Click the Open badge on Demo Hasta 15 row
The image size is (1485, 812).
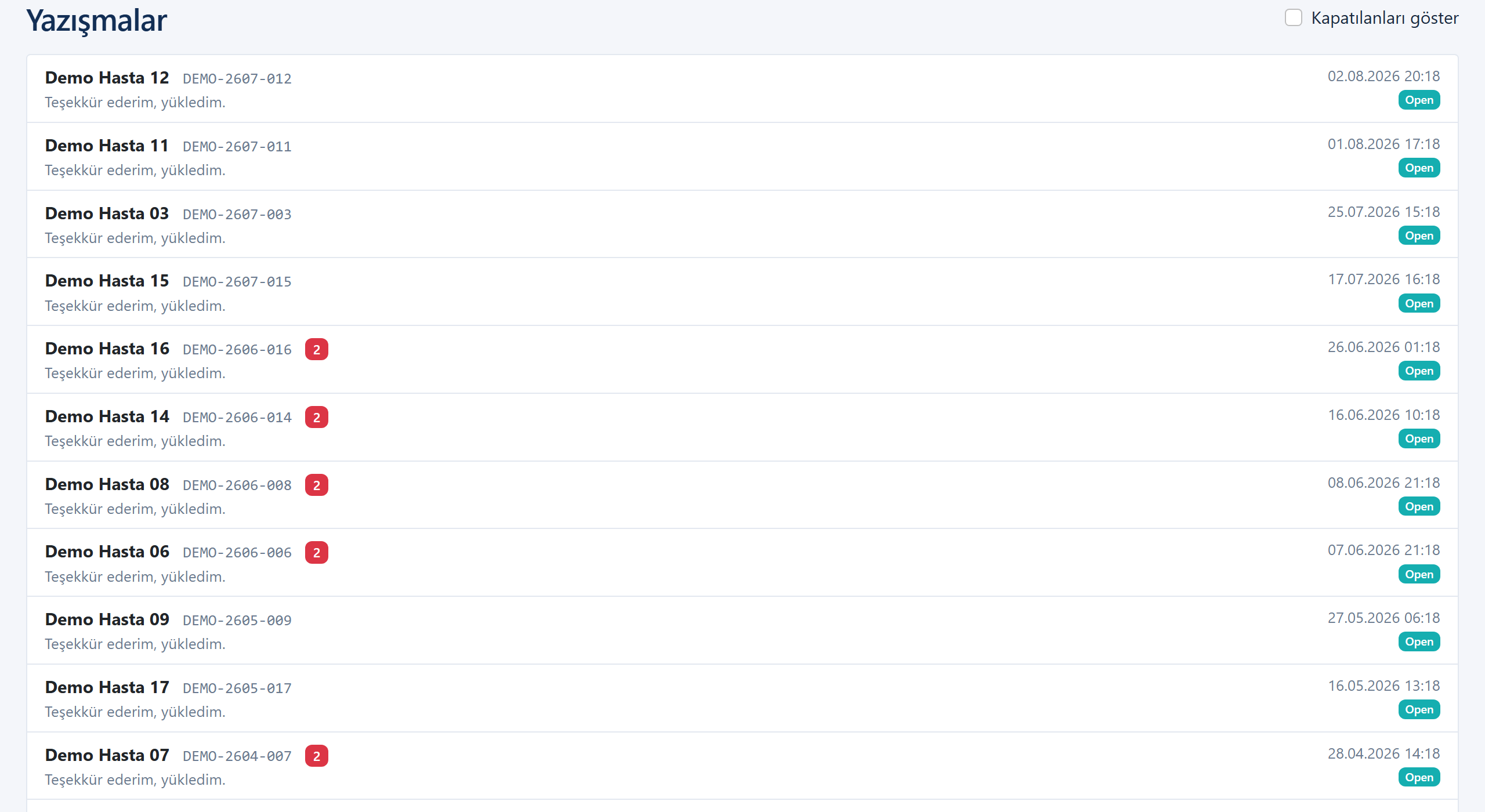(1419, 303)
